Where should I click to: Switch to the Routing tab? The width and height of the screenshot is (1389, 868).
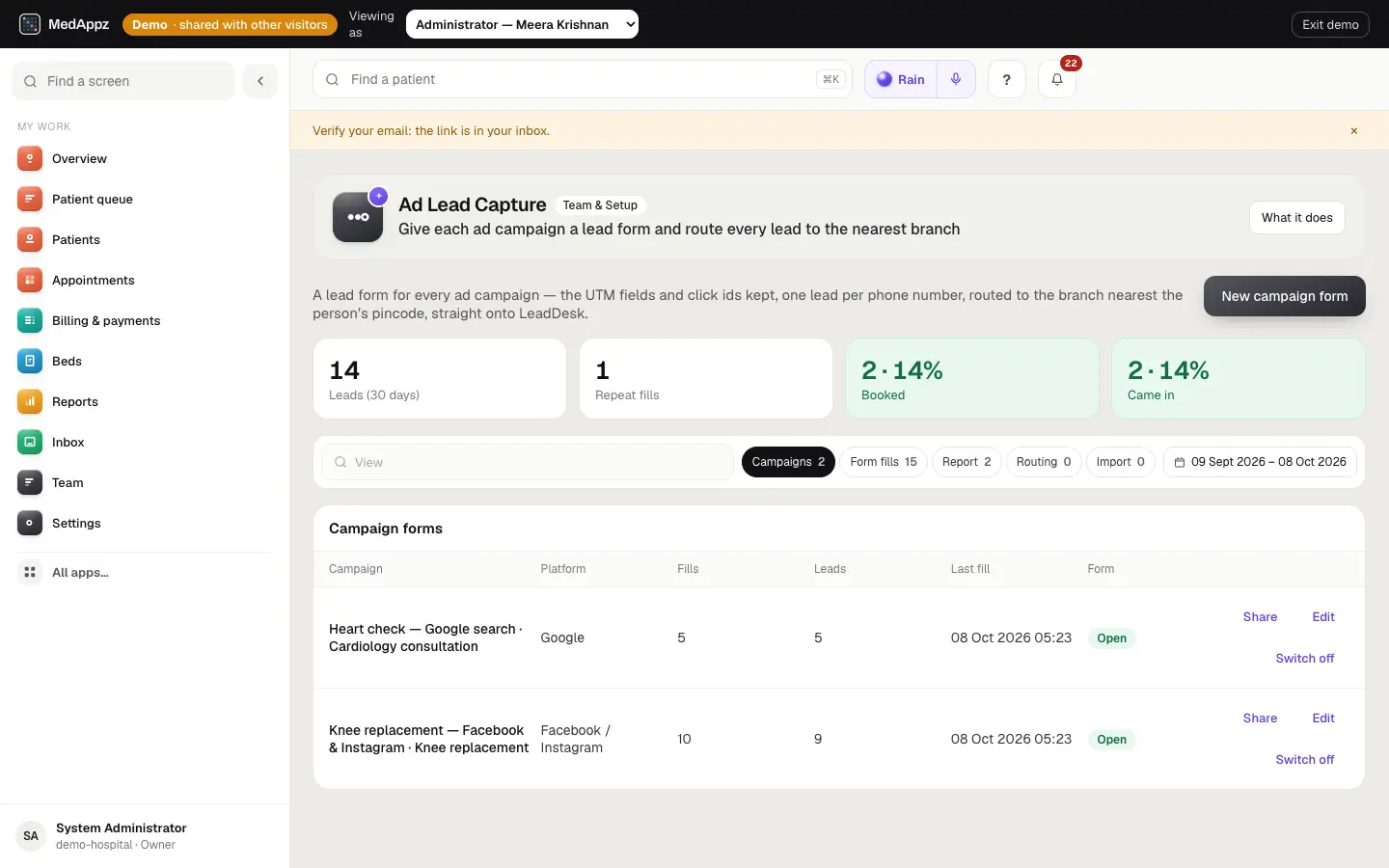(1044, 462)
